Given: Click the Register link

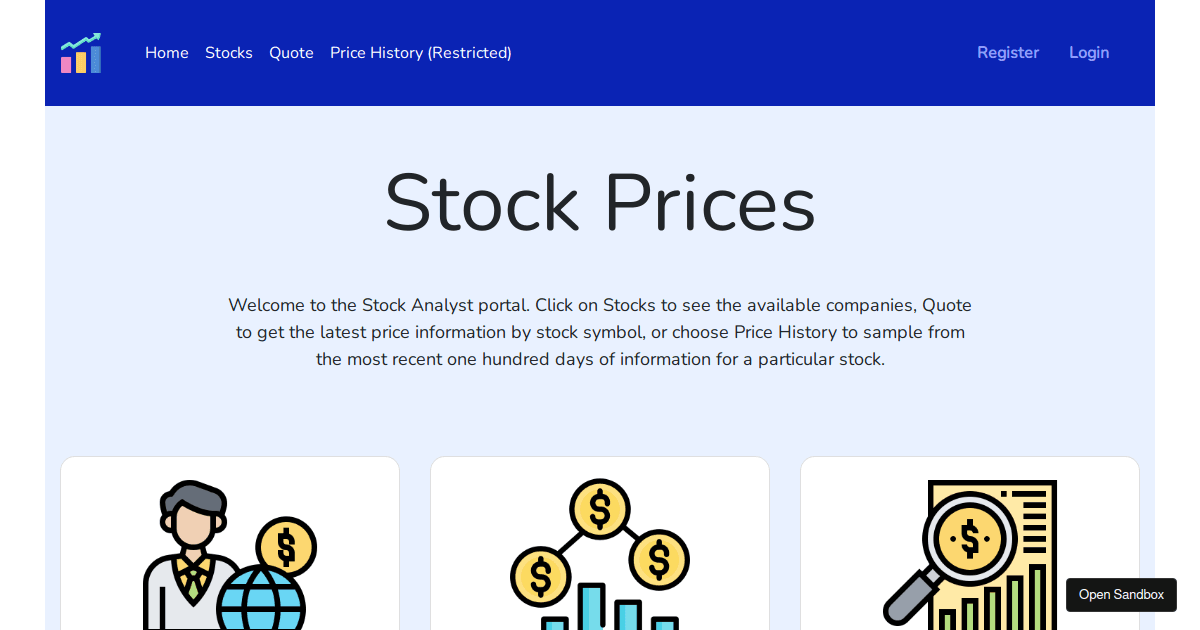Looking at the screenshot, I should [1008, 52].
